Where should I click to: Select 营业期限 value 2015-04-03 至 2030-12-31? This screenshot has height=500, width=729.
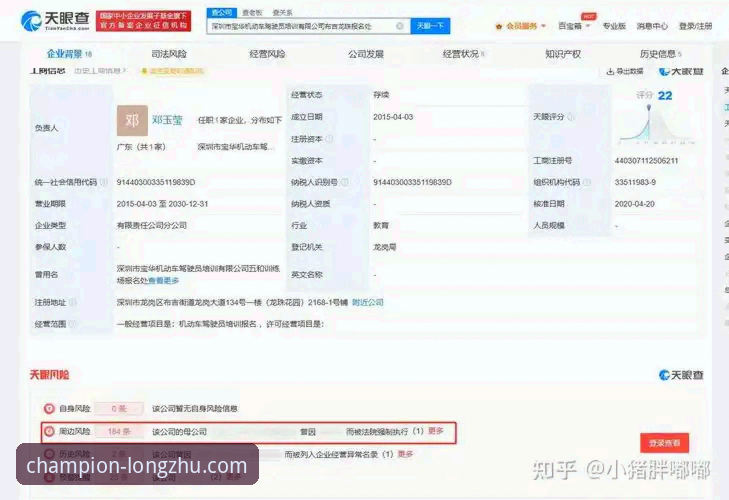(162, 204)
